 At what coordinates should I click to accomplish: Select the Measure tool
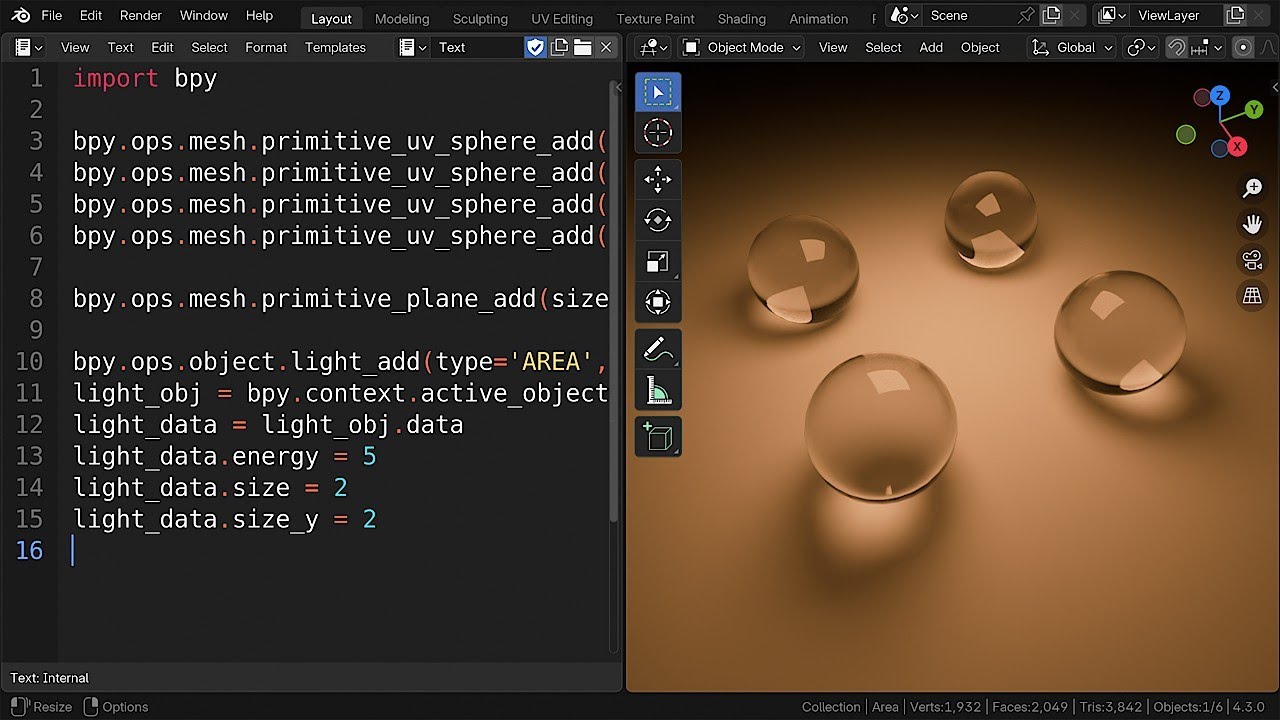coord(658,390)
